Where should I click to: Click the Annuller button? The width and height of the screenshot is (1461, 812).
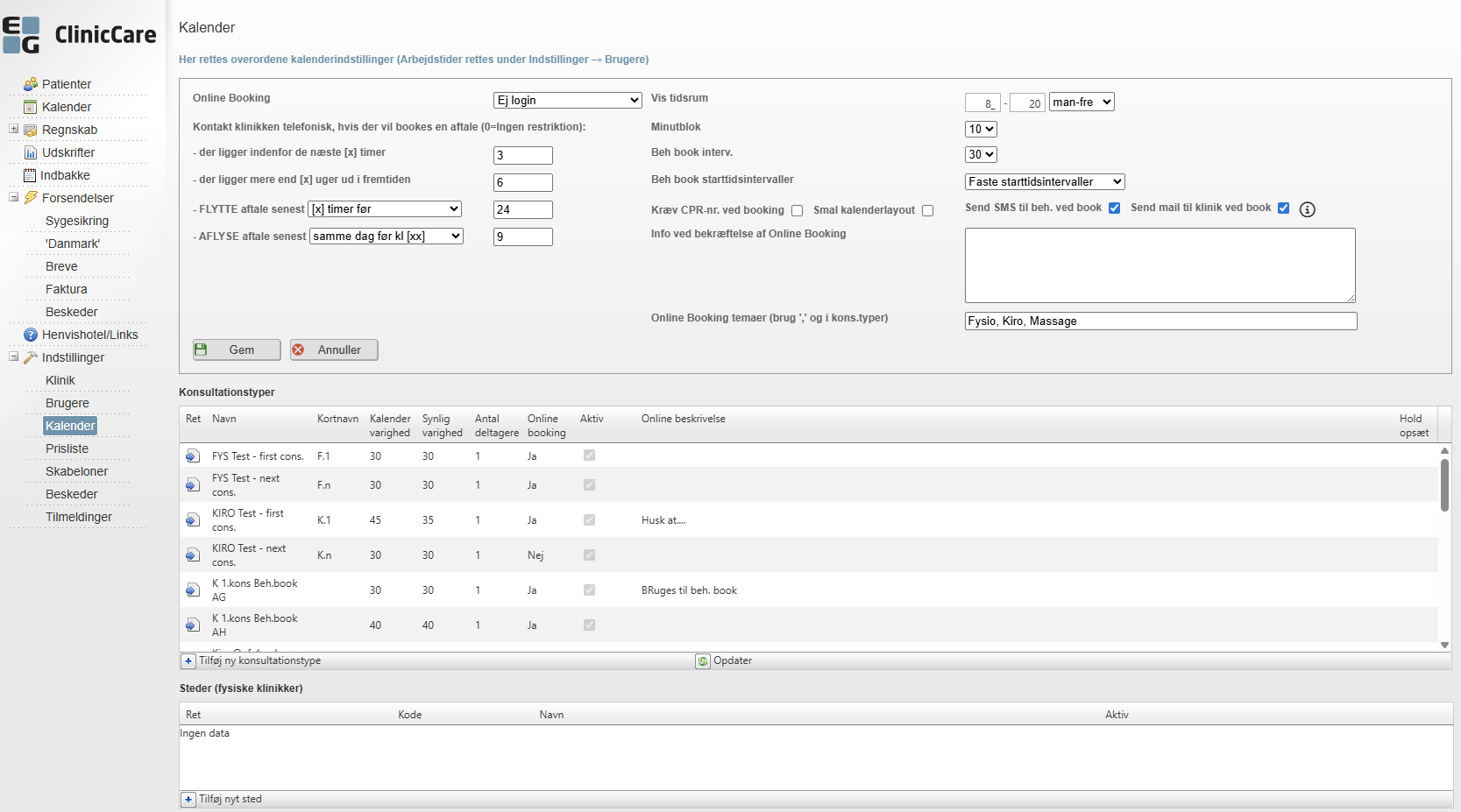click(334, 350)
